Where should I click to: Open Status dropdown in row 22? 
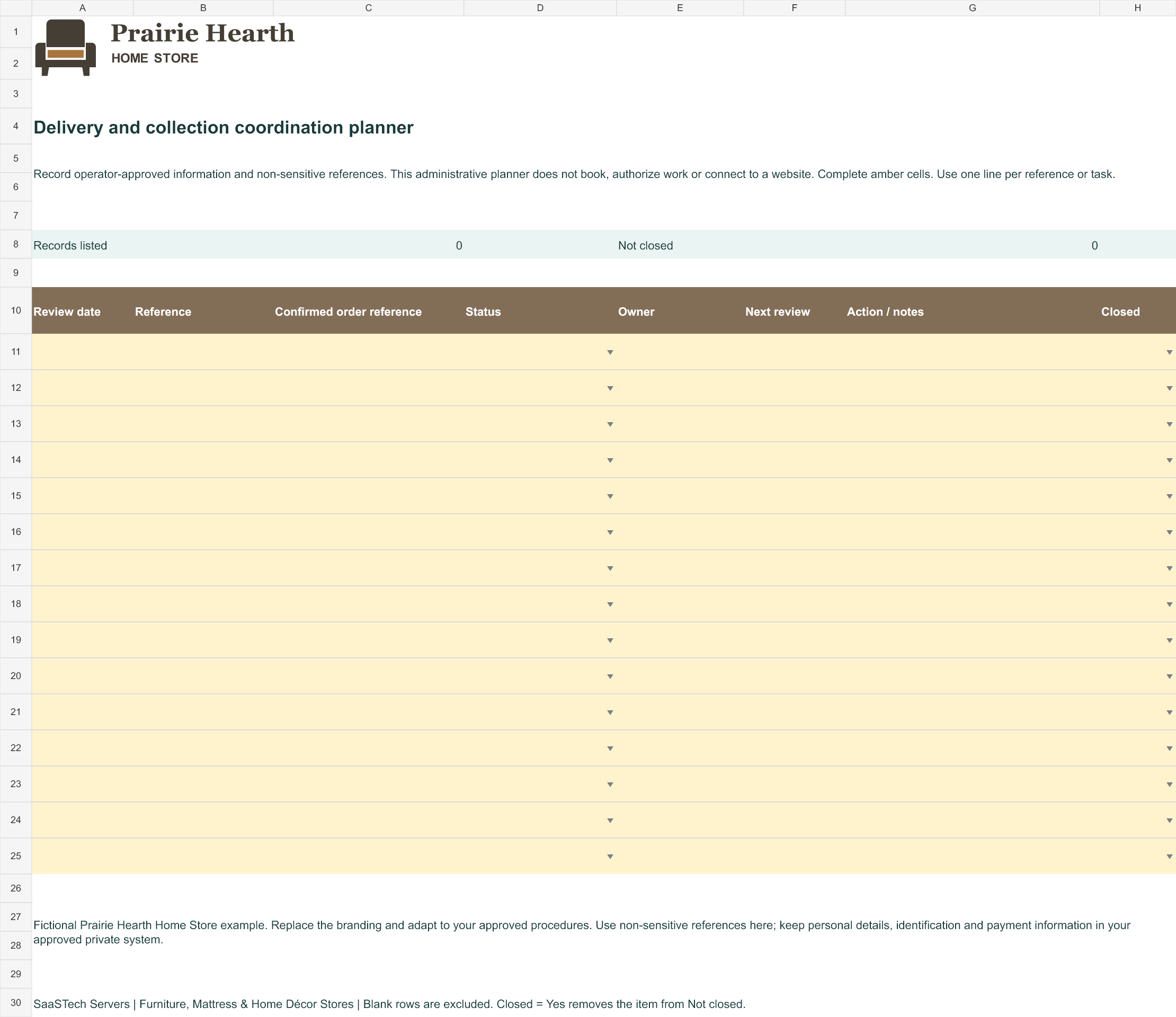click(610, 748)
